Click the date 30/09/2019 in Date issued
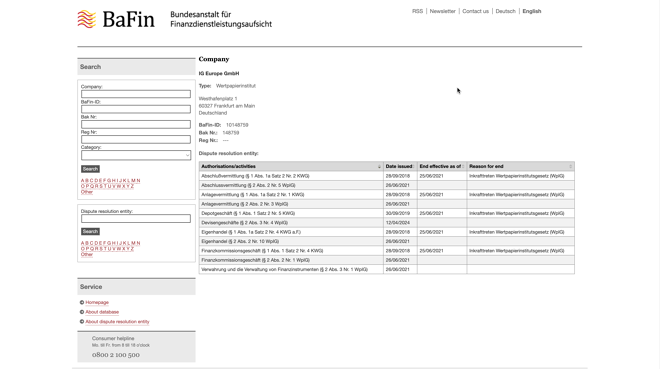The height and width of the screenshot is (369, 660). (x=397, y=213)
